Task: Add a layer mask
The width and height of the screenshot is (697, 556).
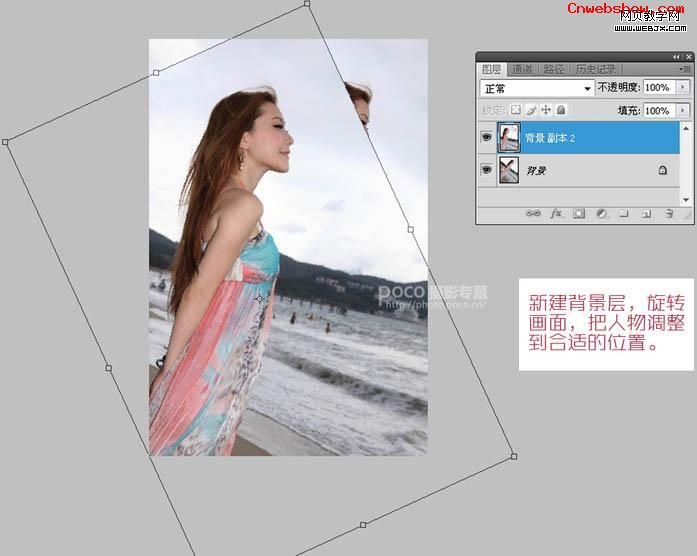Action: [578, 213]
